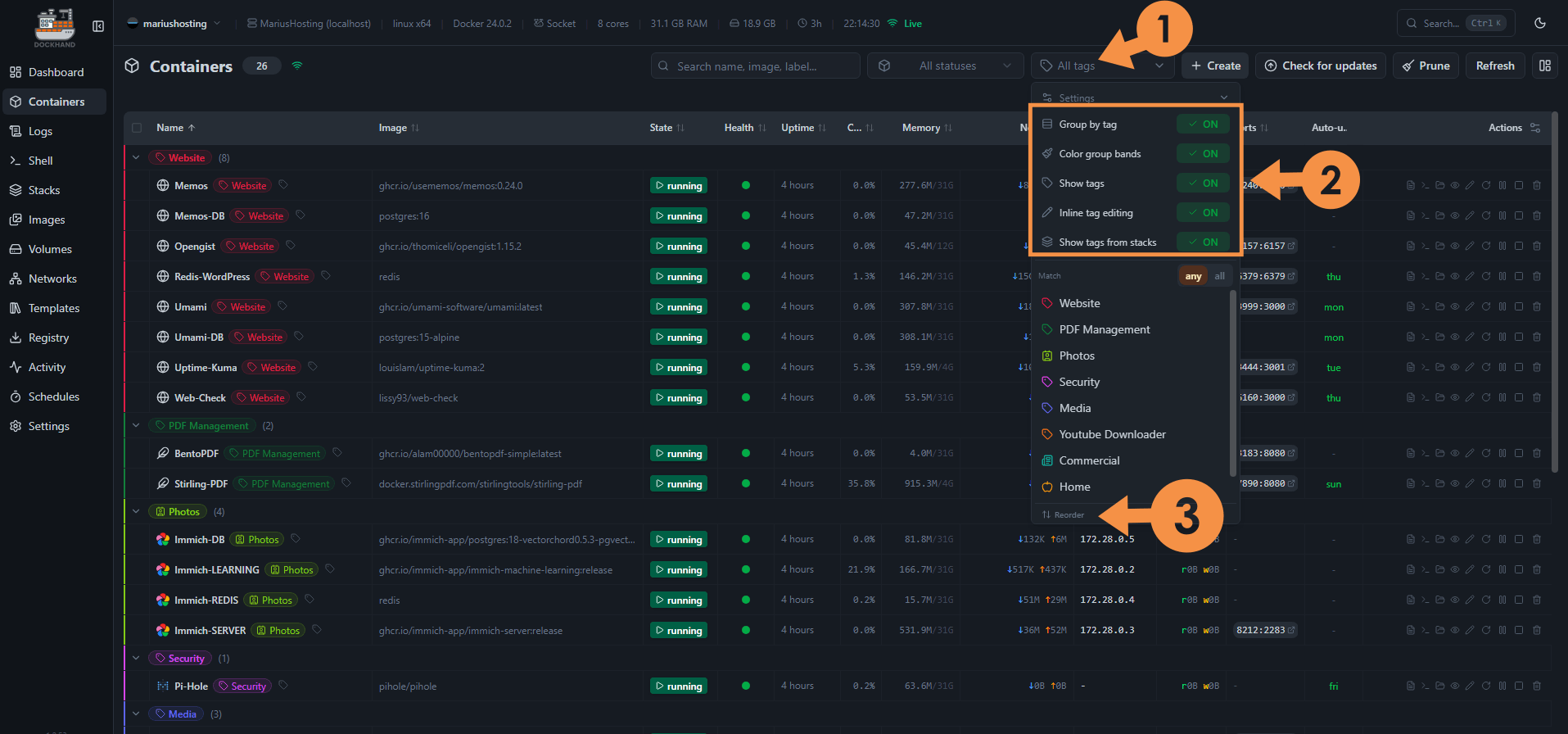Open the All statuses dropdown
Image resolution: width=1568 pixels, height=734 pixels.
[x=946, y=66]
